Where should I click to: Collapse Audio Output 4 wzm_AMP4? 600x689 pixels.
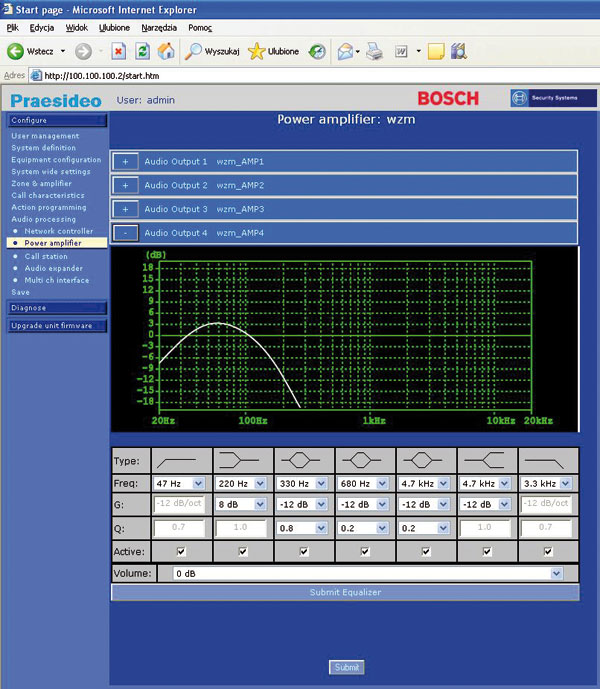click(x=125, y=233)
